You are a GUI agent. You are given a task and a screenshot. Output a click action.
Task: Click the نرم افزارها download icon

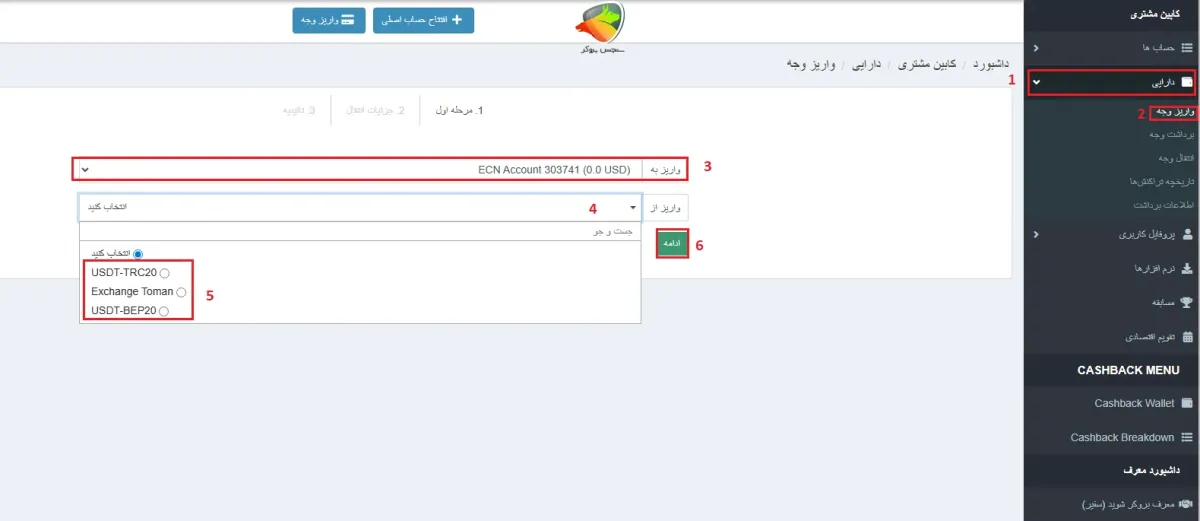(x=1187, y=269)
